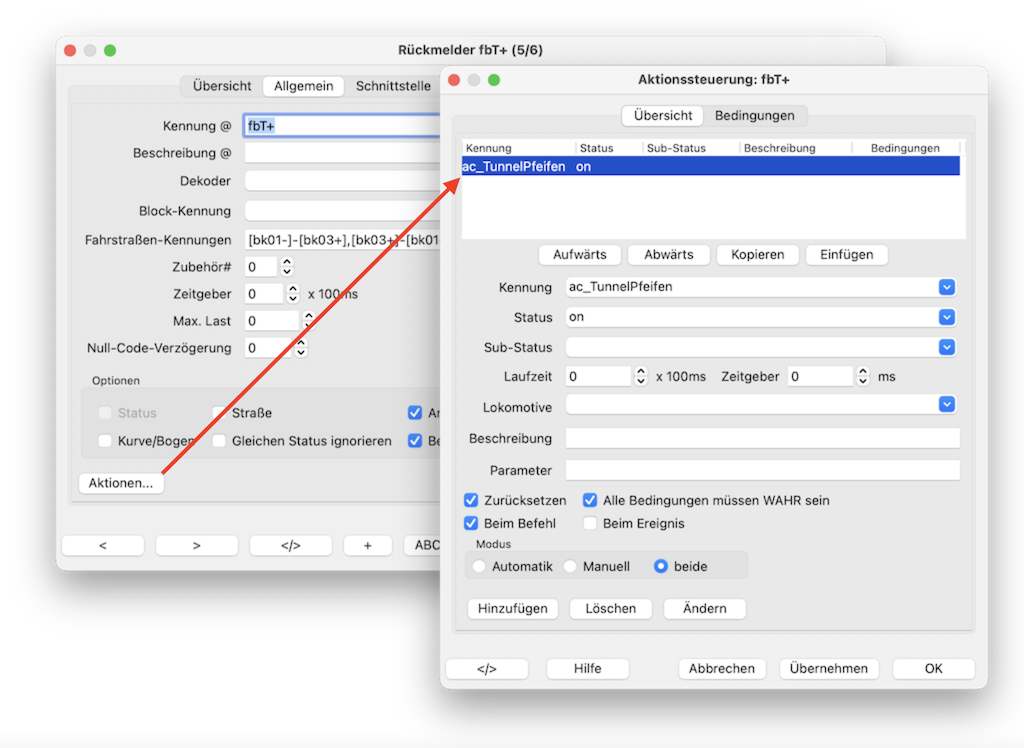Switch to the Bedingungen tab
1024x748 pixels.
pyautogui.click(x=754, y=115)
